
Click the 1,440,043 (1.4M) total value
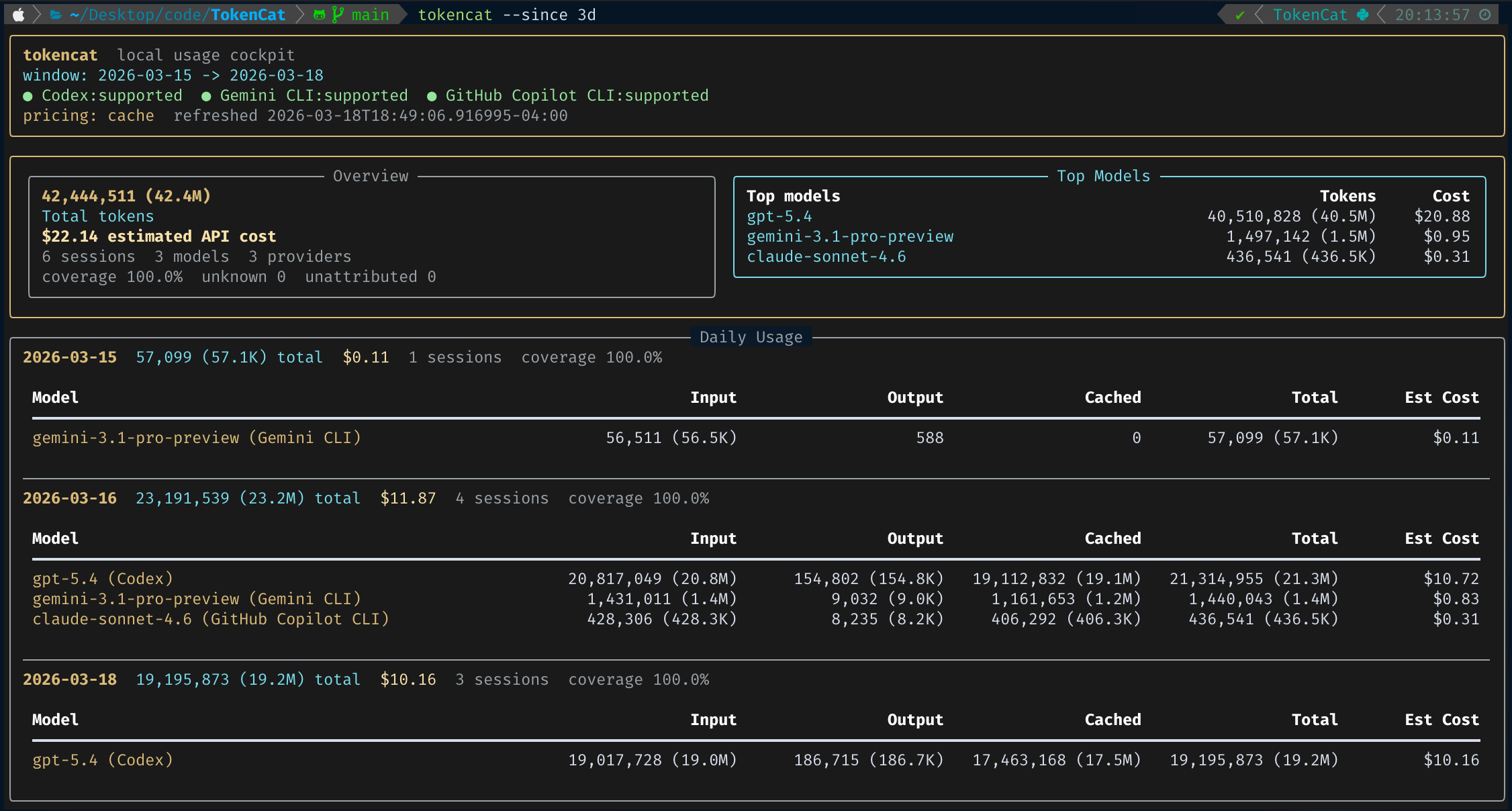tap(1264, 599)
